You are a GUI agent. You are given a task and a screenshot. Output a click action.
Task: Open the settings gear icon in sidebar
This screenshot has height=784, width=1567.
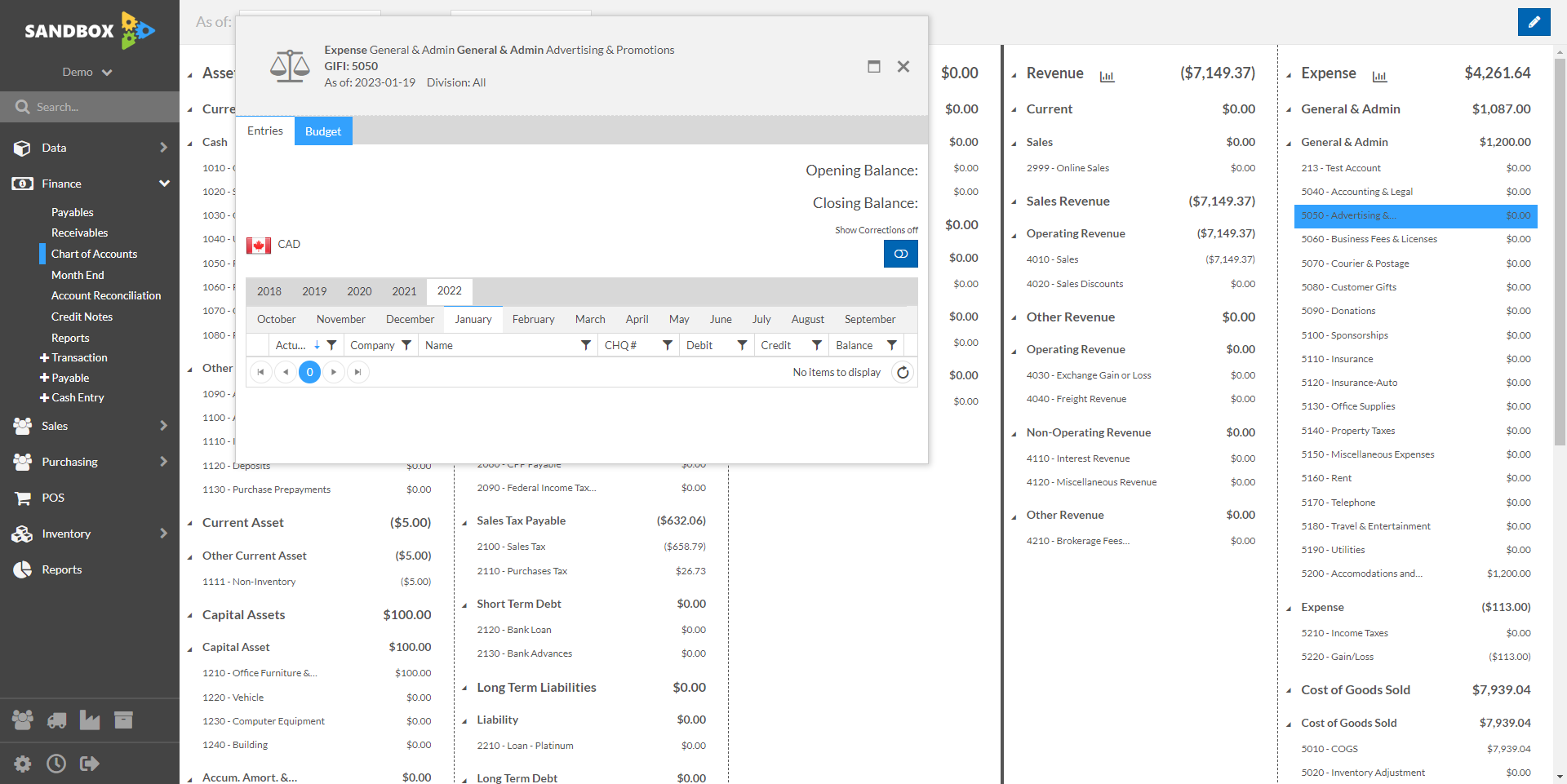(23, 764)
